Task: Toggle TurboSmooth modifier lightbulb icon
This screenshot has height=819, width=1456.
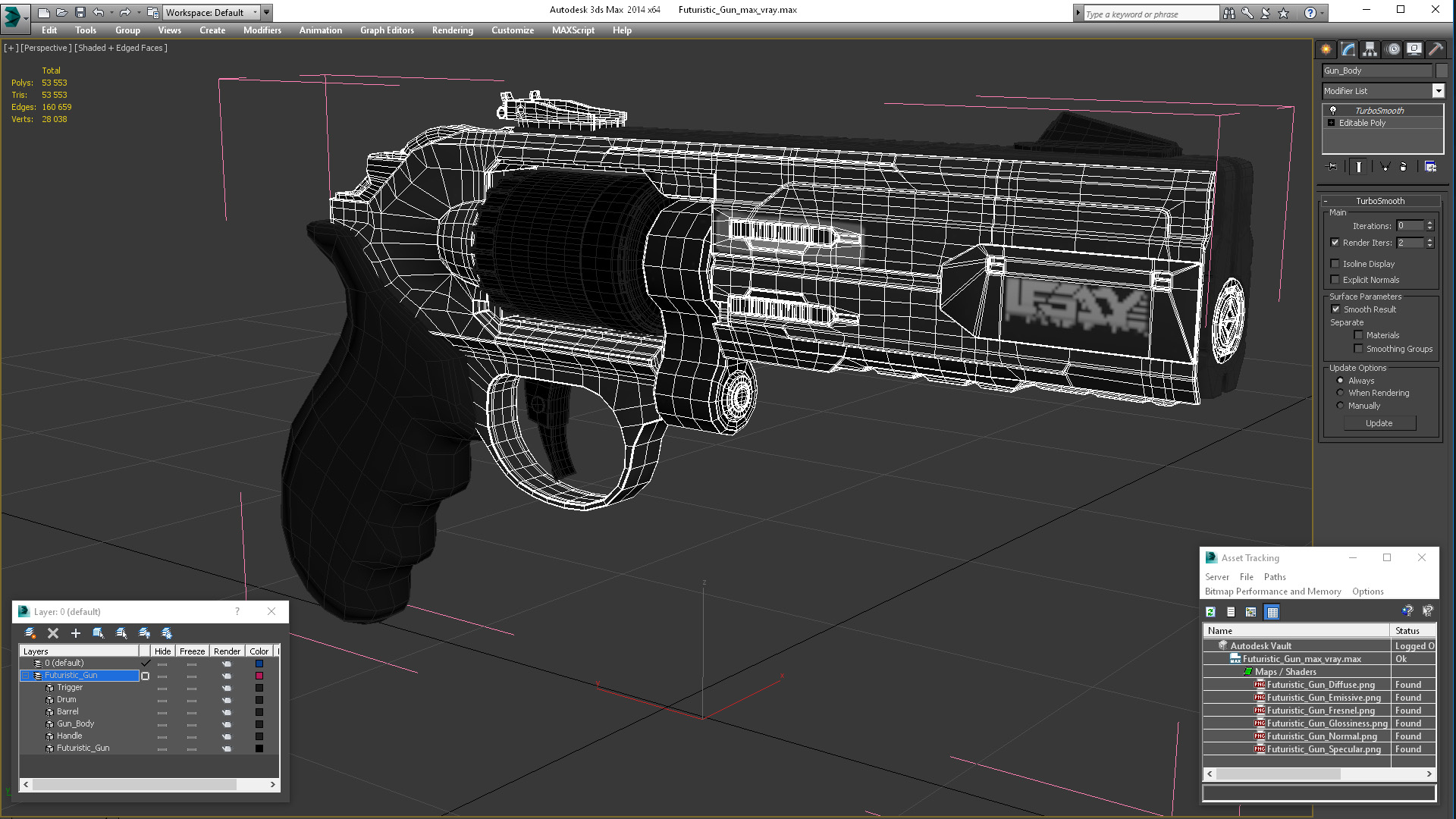Action: tap(1332, 111)
